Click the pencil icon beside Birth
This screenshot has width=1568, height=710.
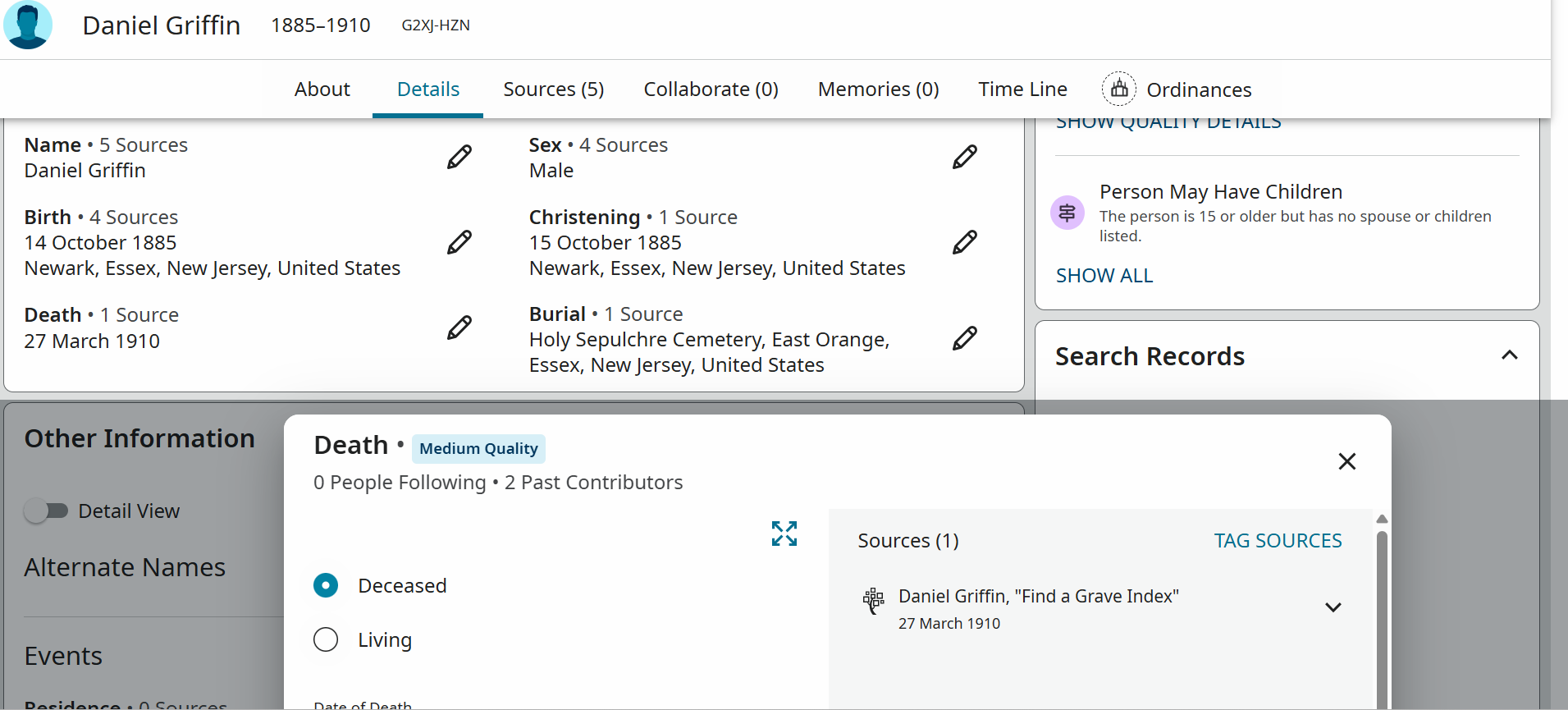[x=459, y=242]
